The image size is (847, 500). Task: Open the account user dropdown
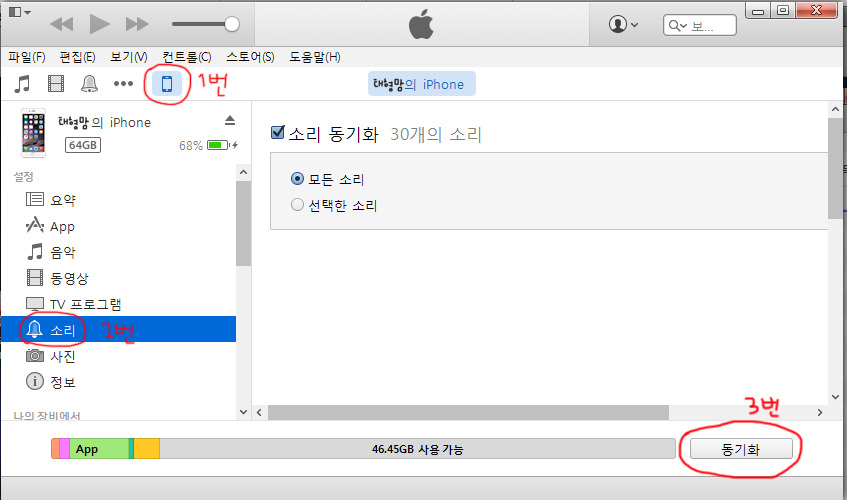[x=623, y=24]
